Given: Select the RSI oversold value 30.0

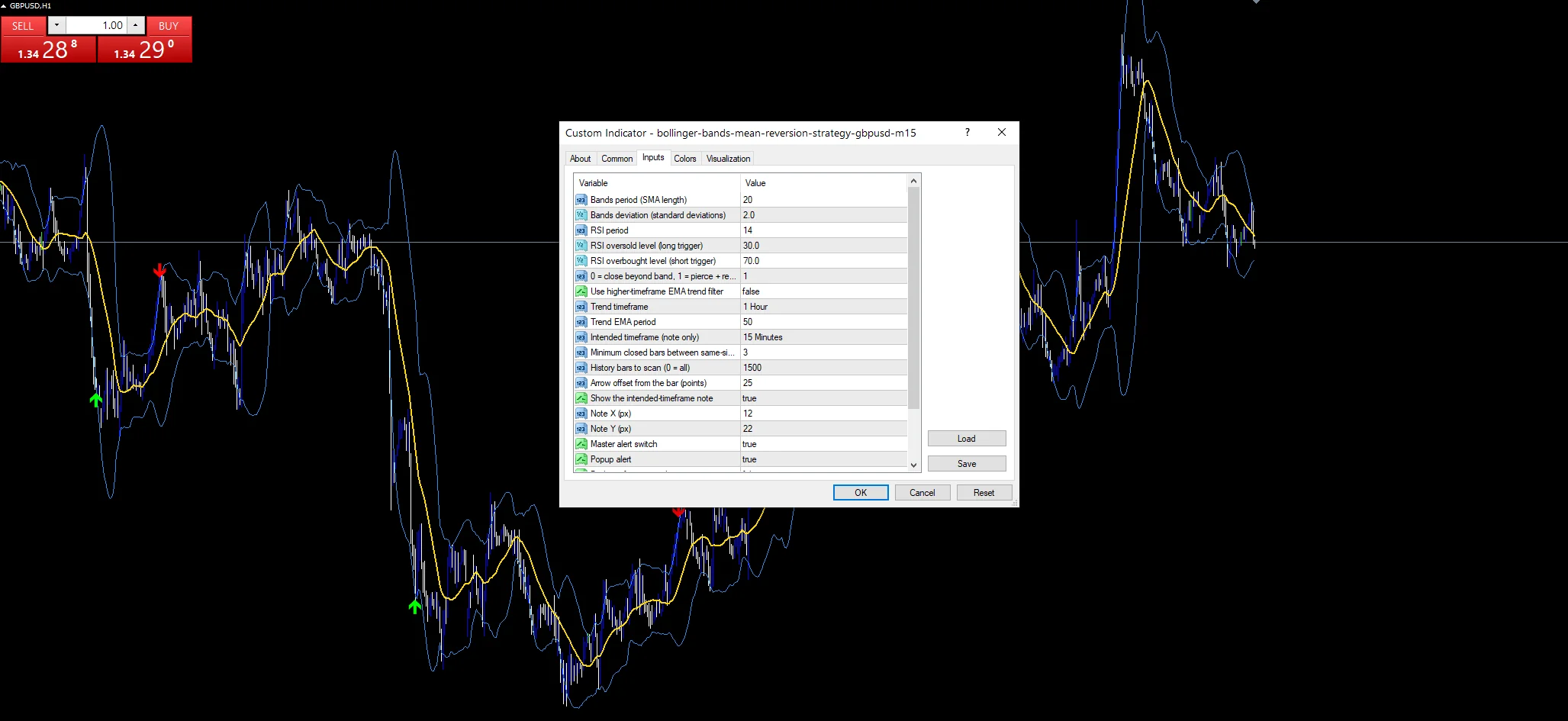Looking at the screenshot, I should pyautogui.click(x=823, y=246).
